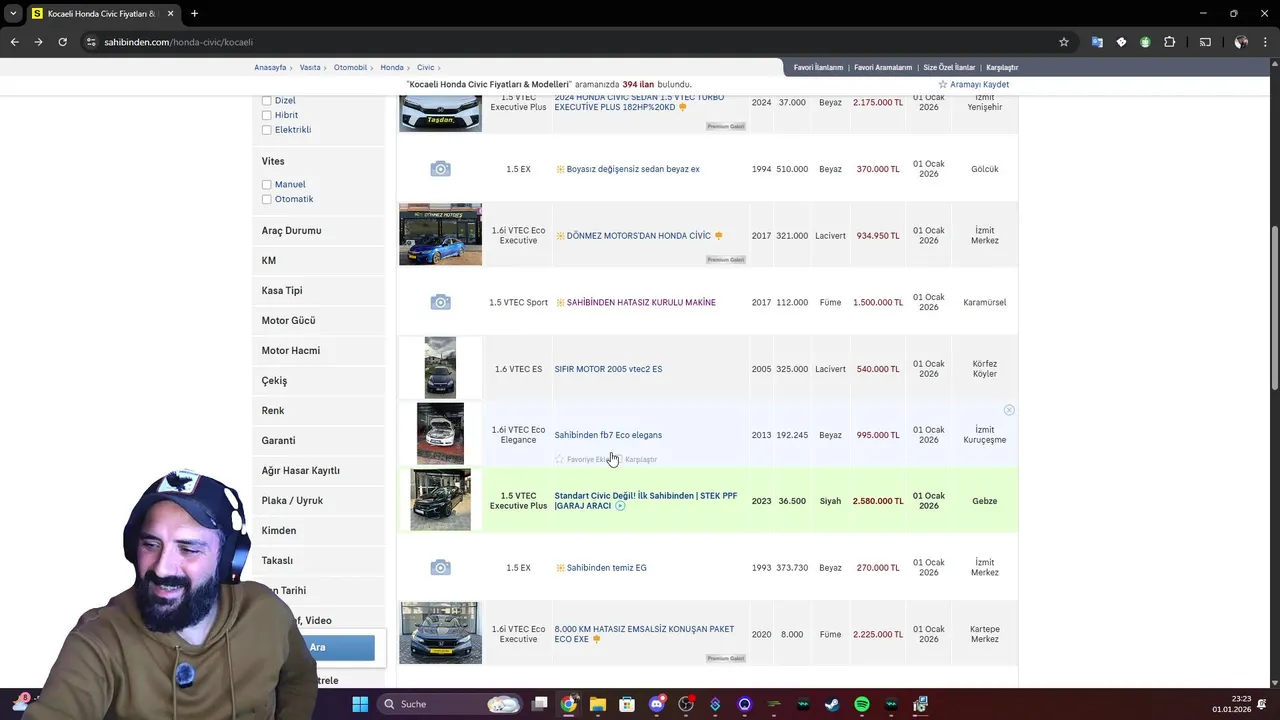Reload the page with the refresh icon

(62, 42)
